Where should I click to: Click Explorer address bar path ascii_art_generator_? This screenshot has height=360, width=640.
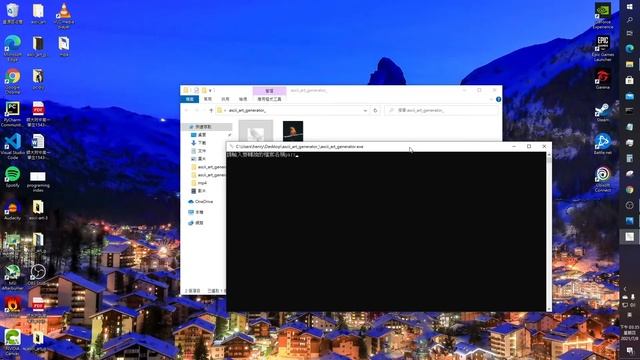pyautogui.click(x=247, y=110)
